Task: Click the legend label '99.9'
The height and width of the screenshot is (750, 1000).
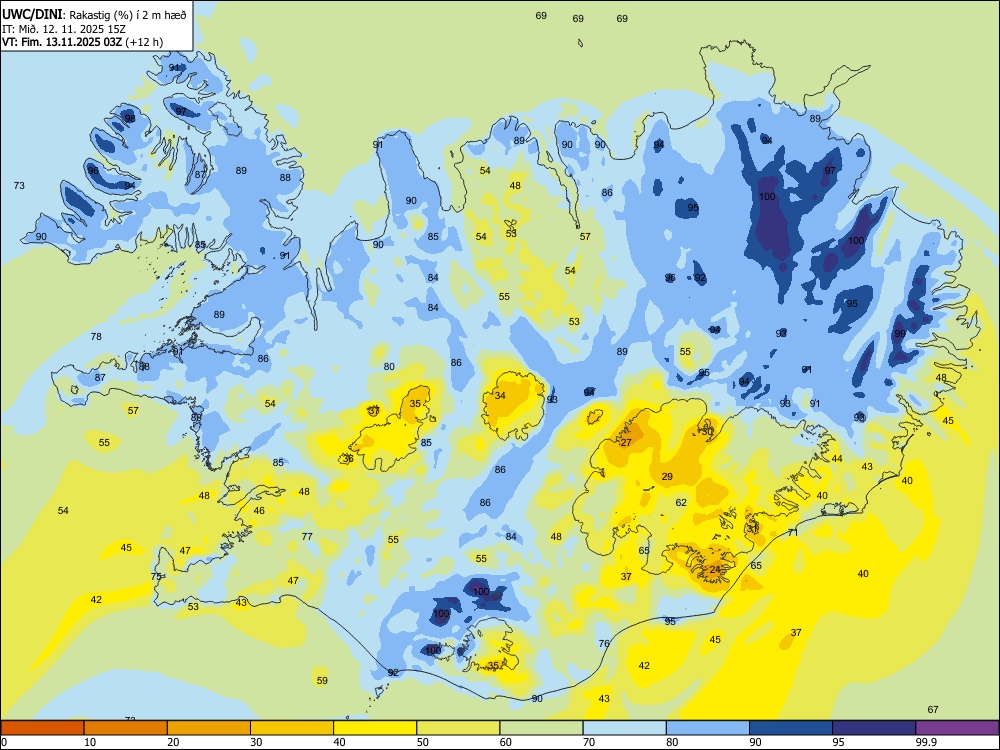Action: (925, 742)
